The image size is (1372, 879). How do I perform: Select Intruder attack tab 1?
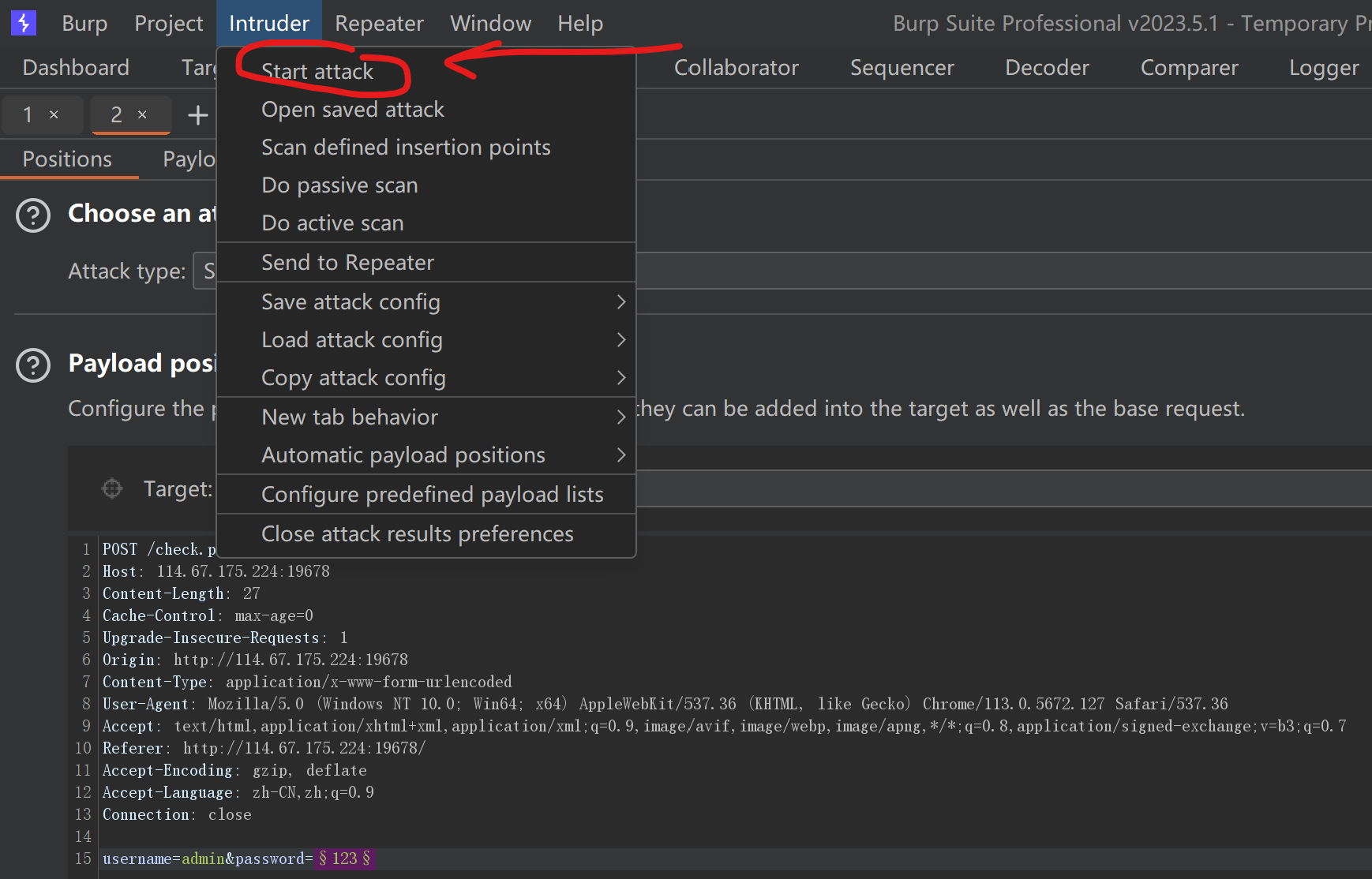pos(28,115)
